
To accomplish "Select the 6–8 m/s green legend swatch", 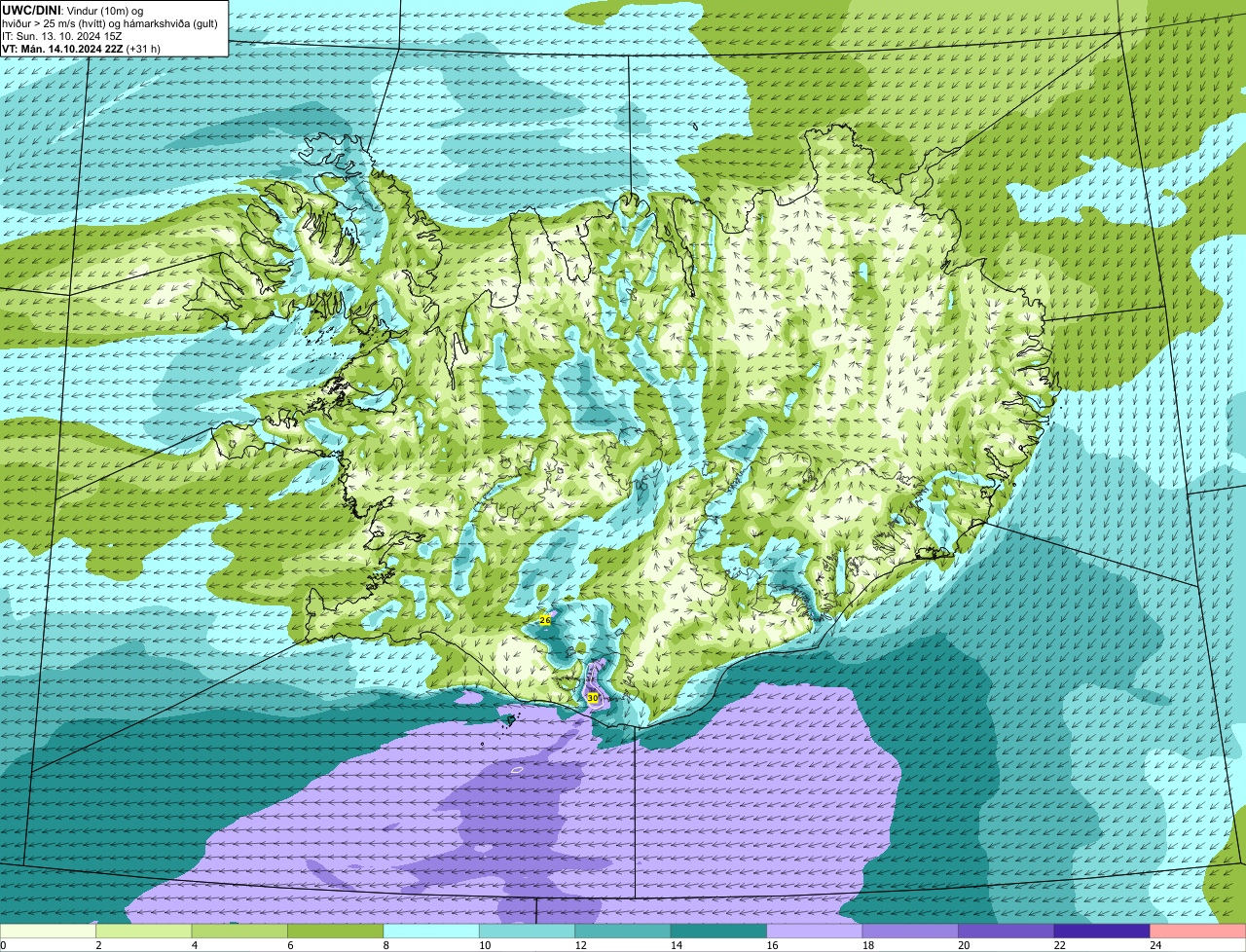I will tap(336, 932).
